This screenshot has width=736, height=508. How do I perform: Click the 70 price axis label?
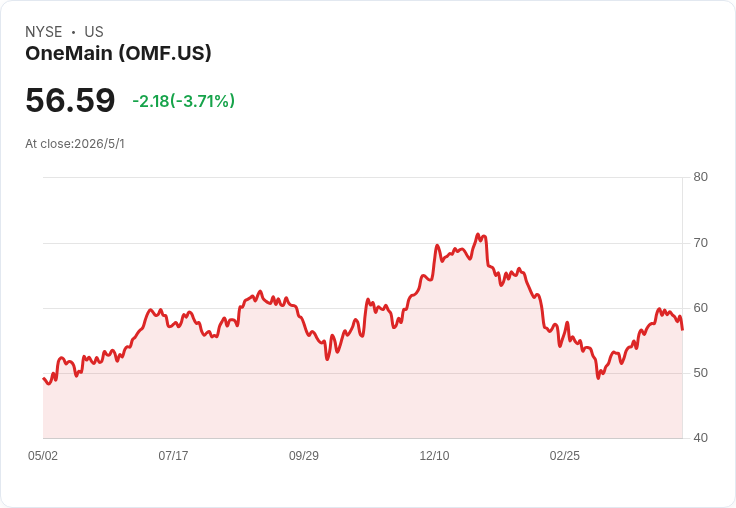coord(701,243)
